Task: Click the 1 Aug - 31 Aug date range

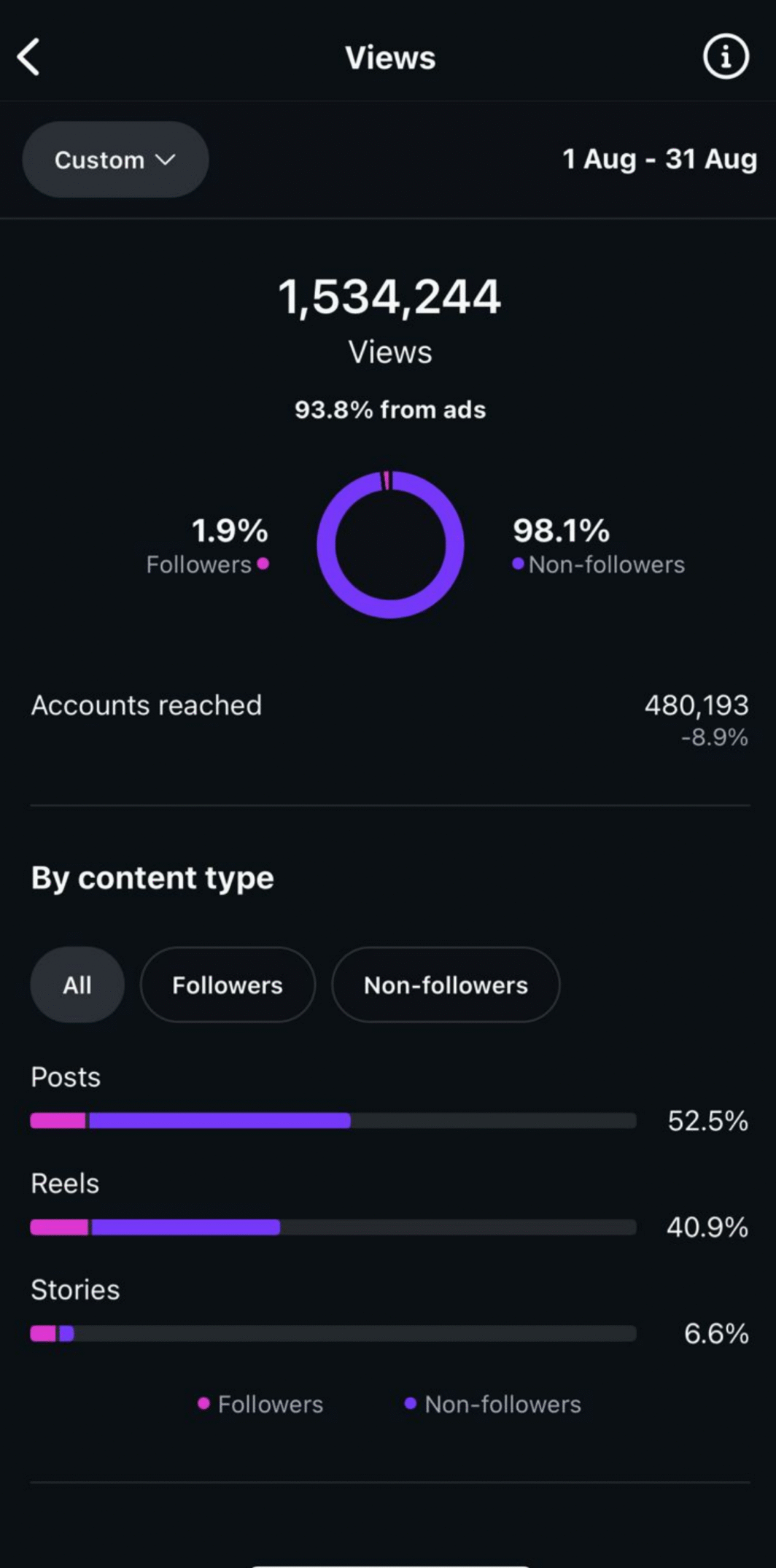Action: pyautogui.click(x=659, y=159)
